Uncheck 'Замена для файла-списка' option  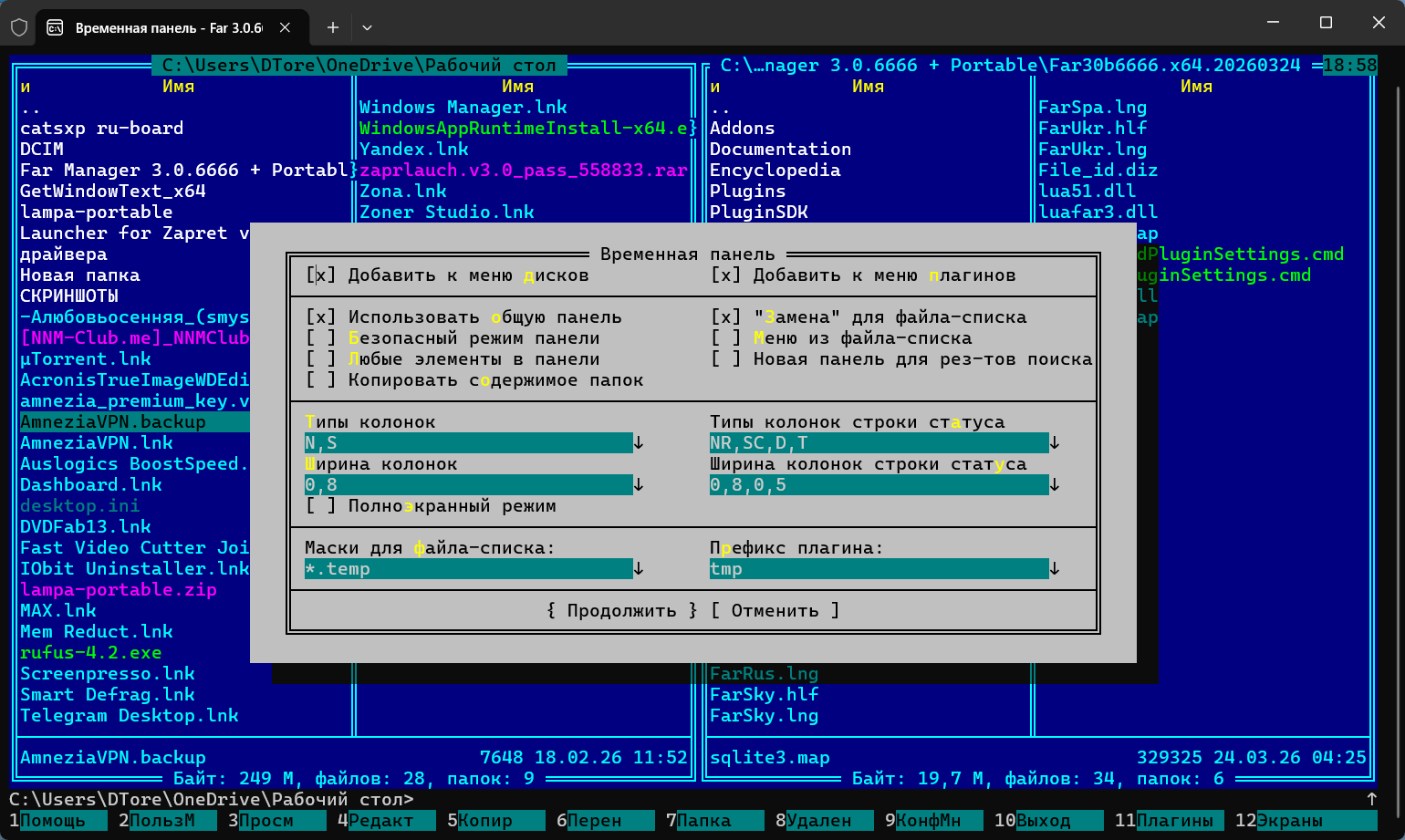coord(726,317)
